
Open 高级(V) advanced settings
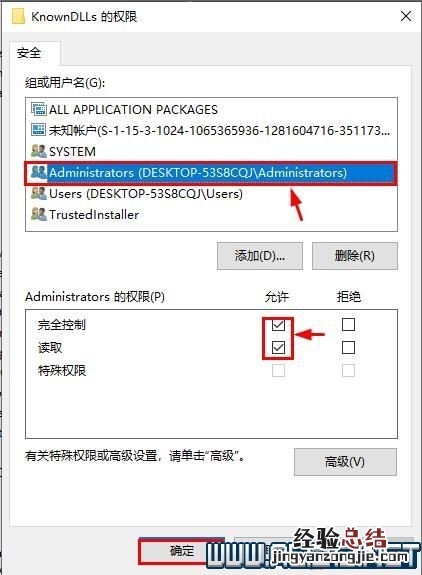[345, 462]
